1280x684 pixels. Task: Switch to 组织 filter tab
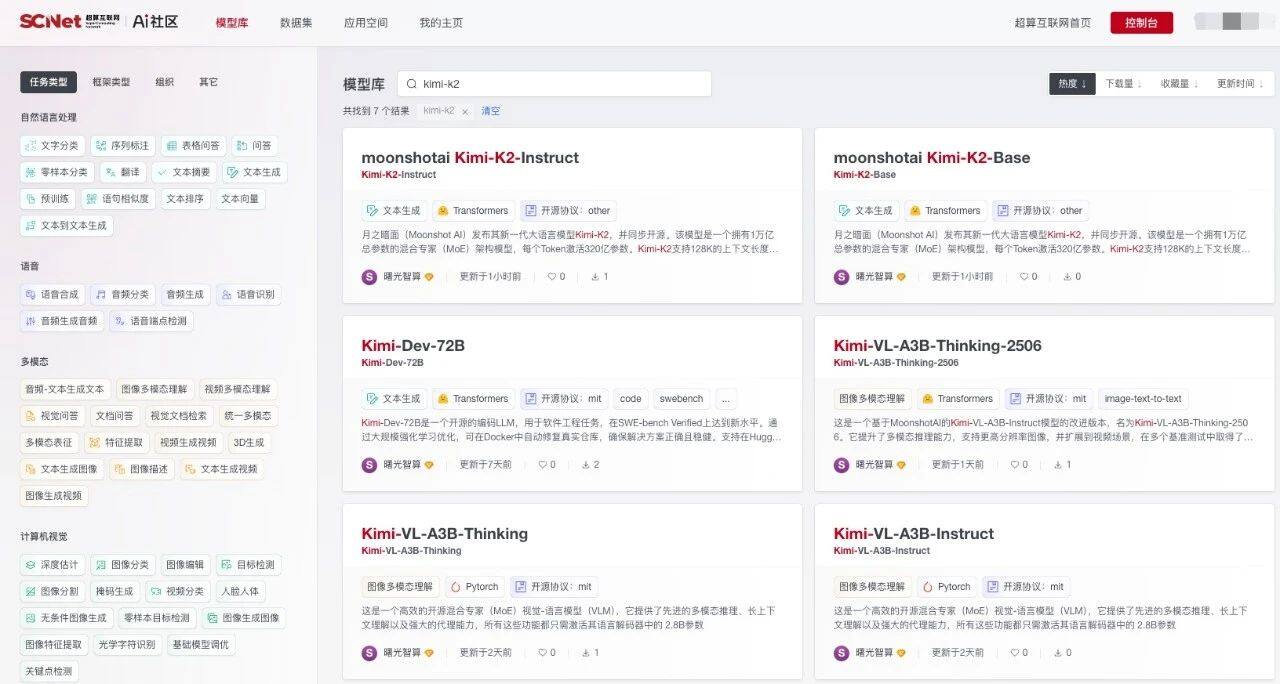[x=164, y=82]
